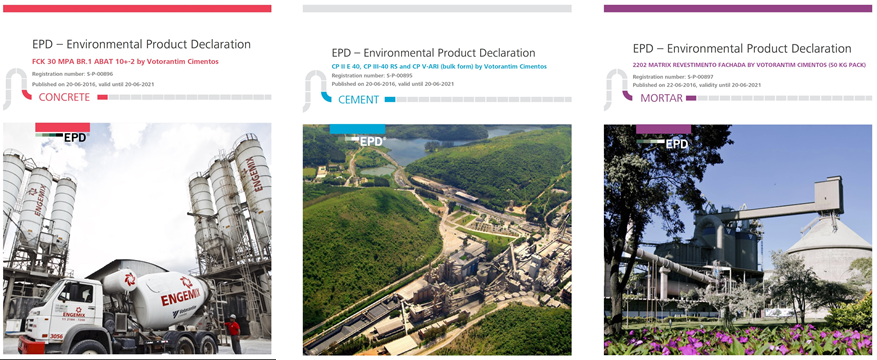Select the CONCRETE category label

[x=64, y=97]
